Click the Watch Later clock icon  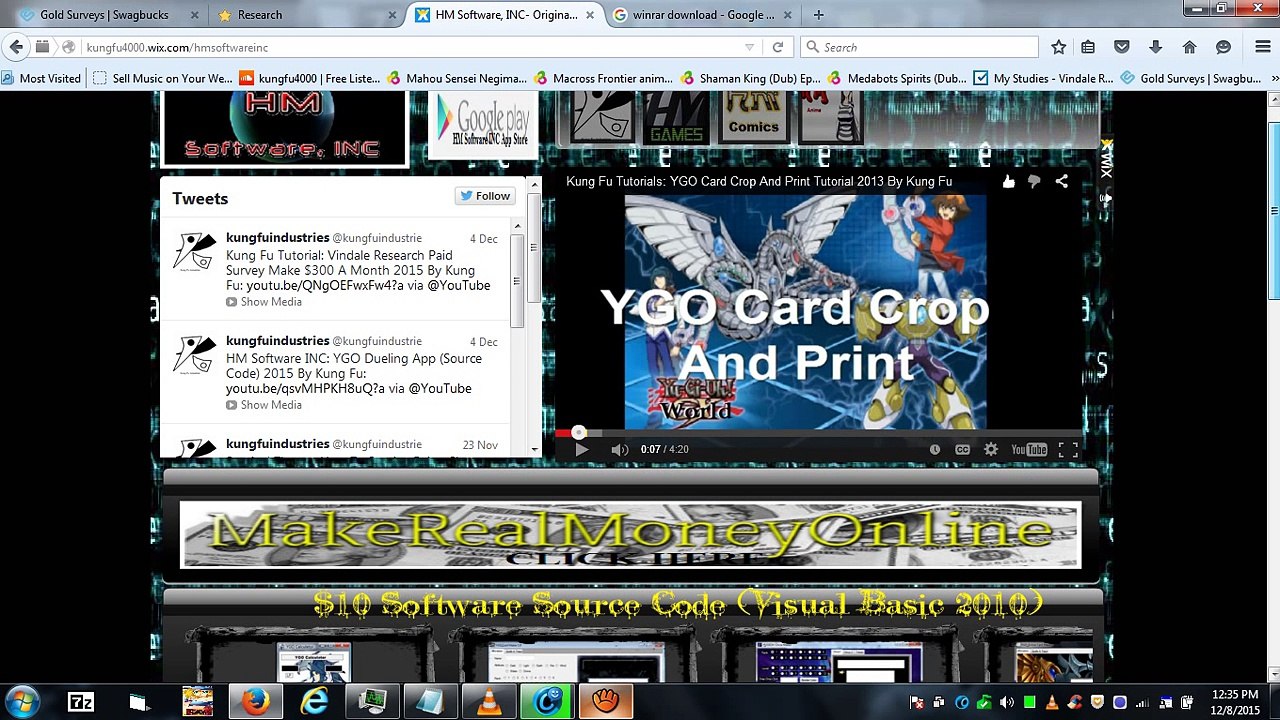click(x=934, y=450)
